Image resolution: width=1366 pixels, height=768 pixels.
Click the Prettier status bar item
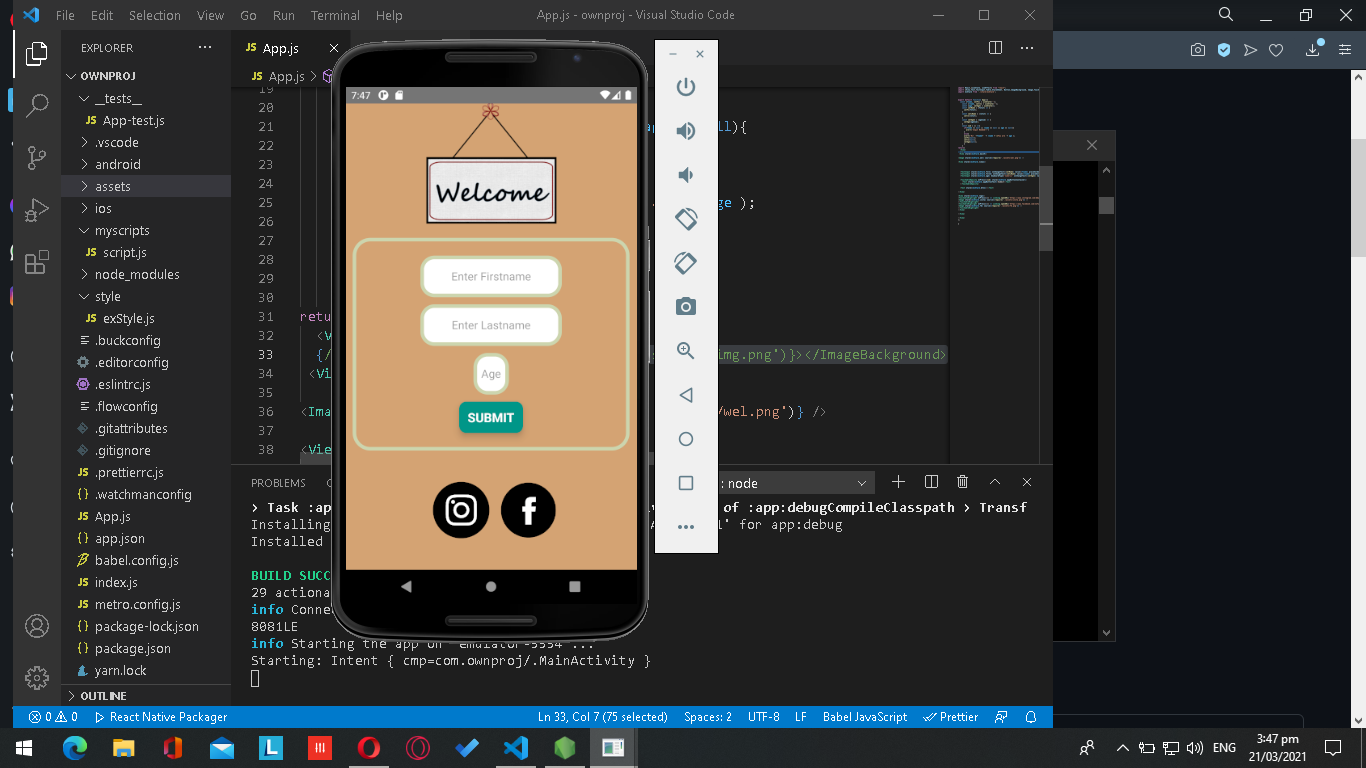click(951, 717)
